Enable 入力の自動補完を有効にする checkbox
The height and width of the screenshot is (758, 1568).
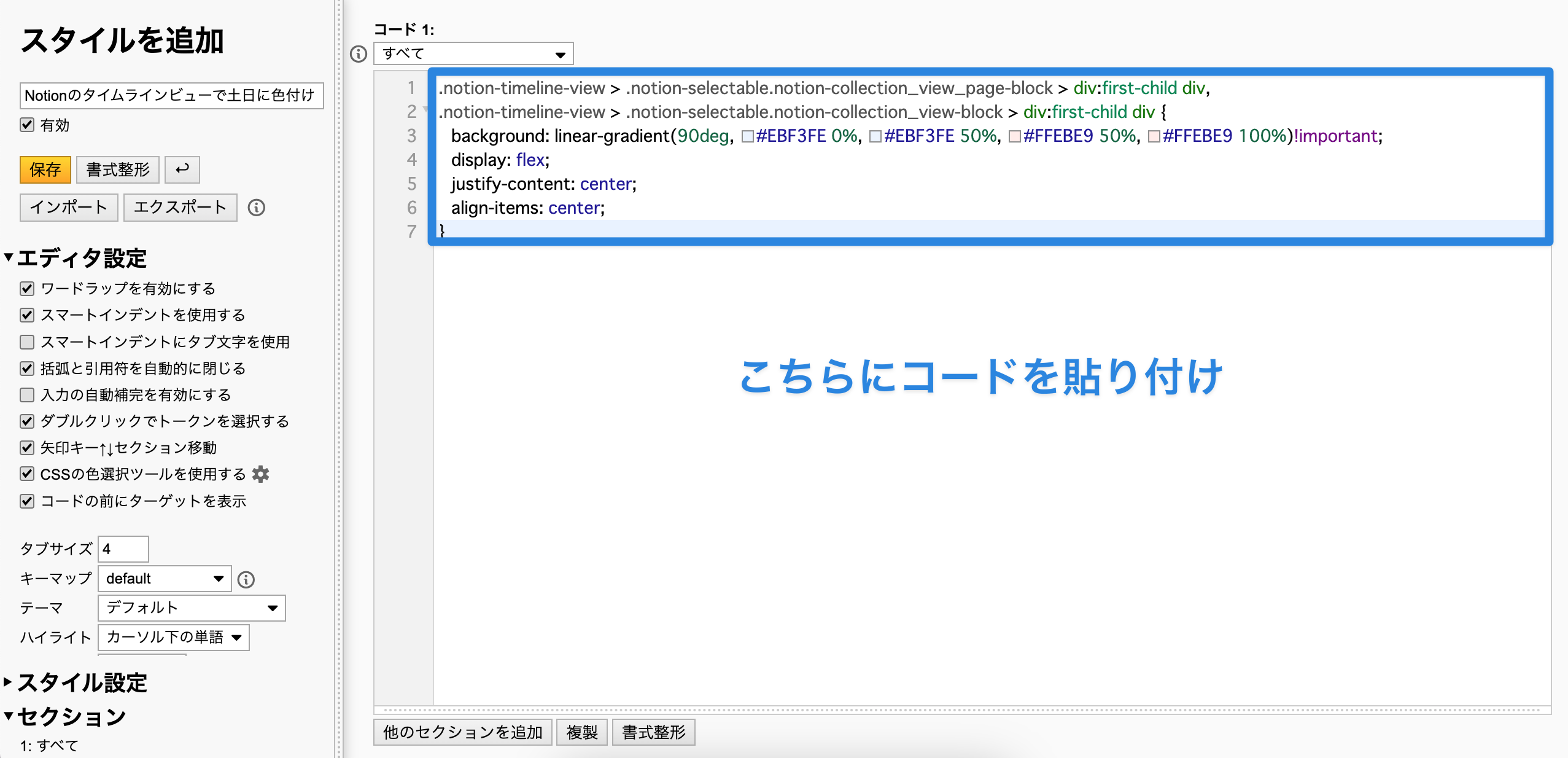pos(27,394)
